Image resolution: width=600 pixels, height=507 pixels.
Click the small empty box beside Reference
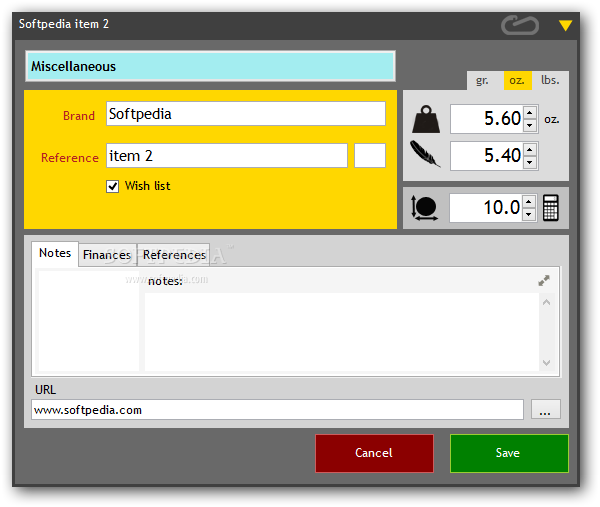click(370, 156)
